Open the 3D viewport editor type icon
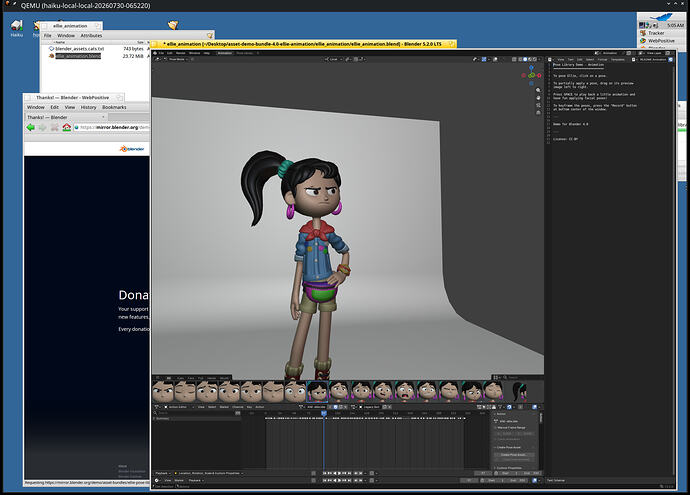Image resolution: width=690 pixels, height=495 pixels. coord(157,59)
